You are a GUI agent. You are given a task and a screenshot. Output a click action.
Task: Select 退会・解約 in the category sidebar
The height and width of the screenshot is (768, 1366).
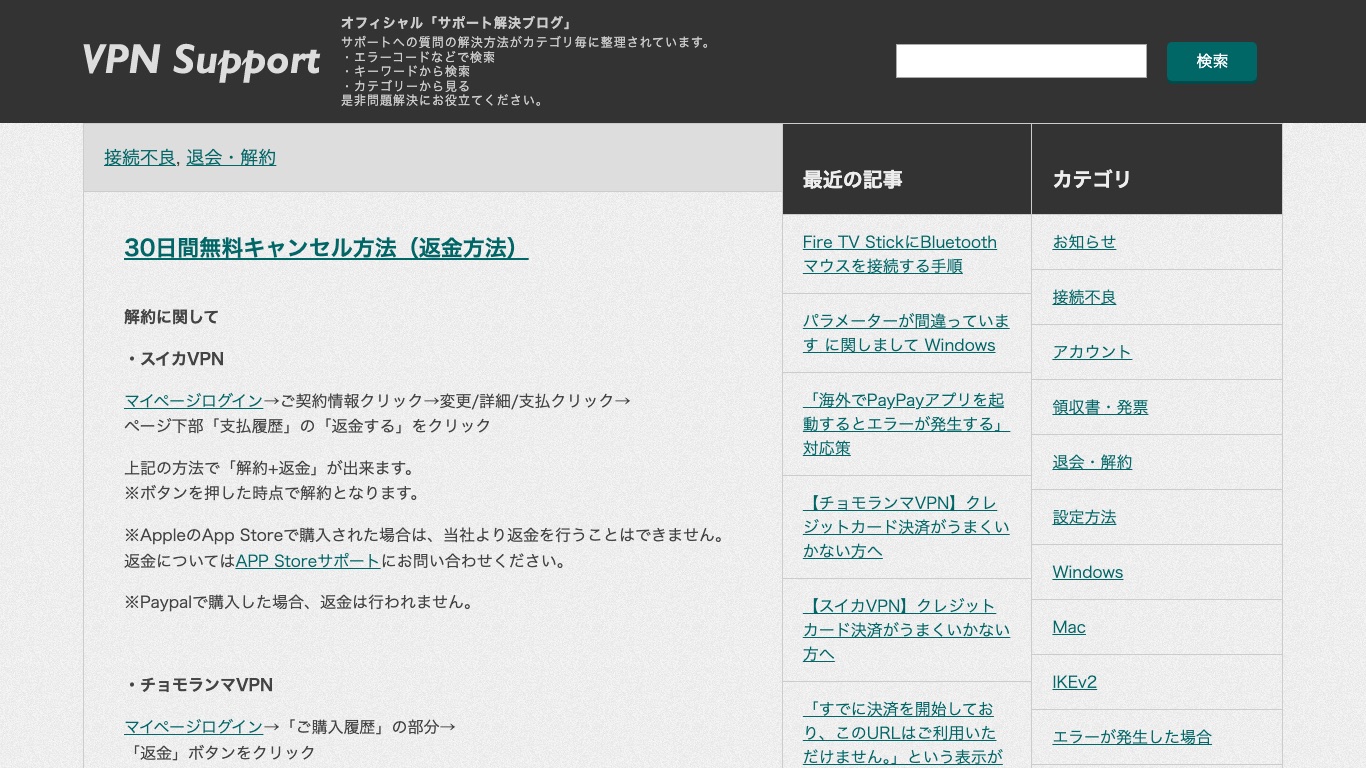tap(1092, 462)
